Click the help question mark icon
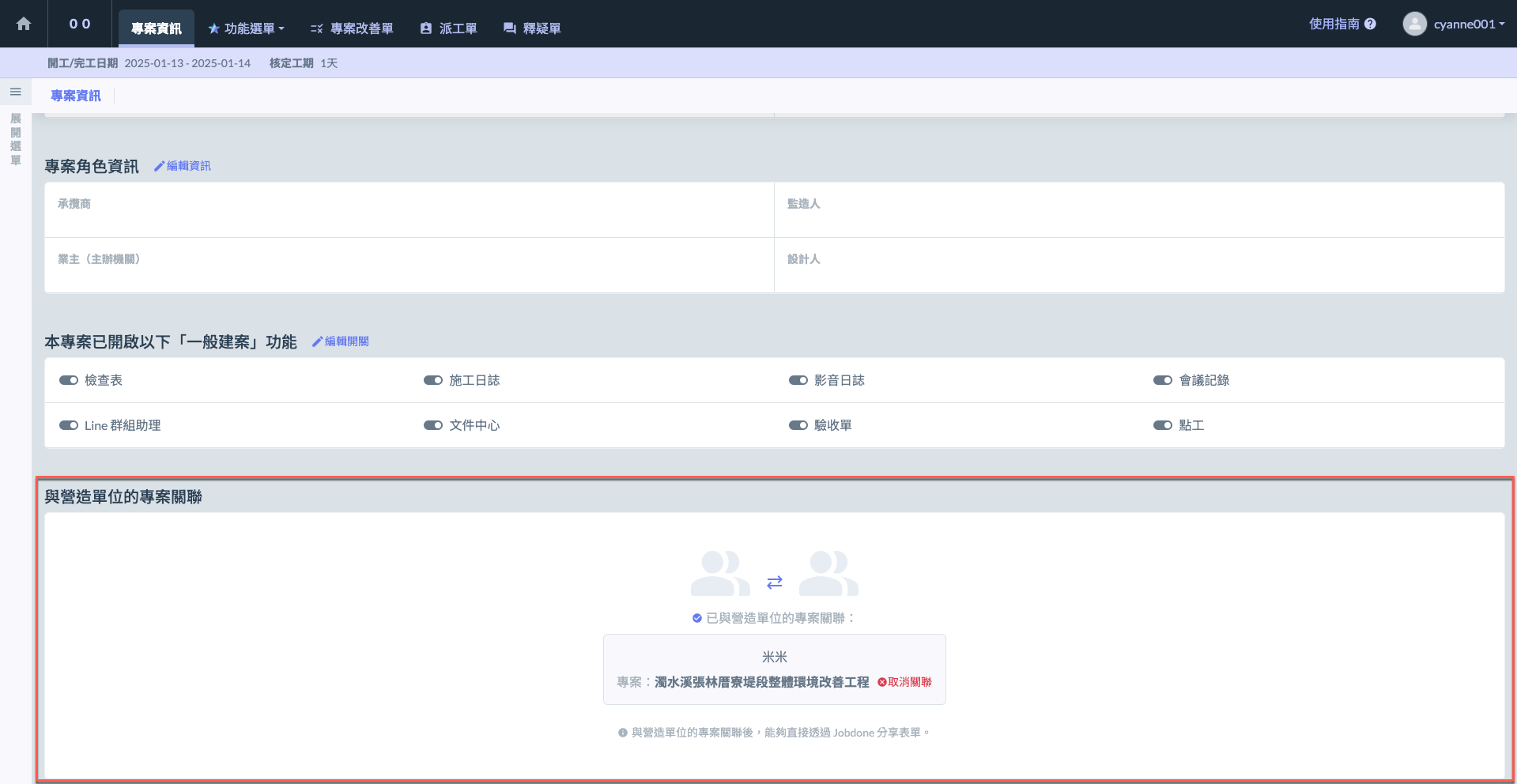The width and height of the screenshot is (1517, 784). [1370, 24]
